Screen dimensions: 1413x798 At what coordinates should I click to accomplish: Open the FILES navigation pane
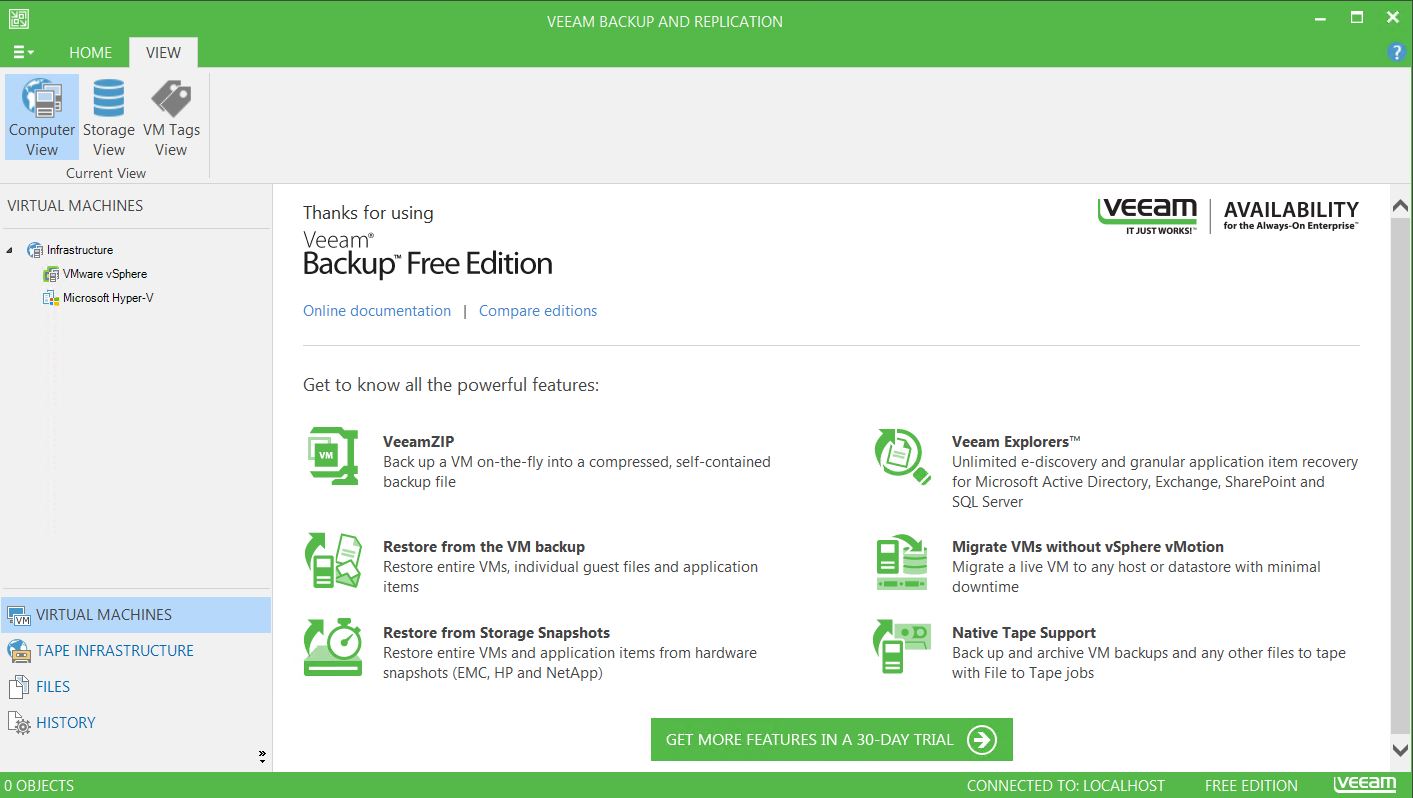135,687
